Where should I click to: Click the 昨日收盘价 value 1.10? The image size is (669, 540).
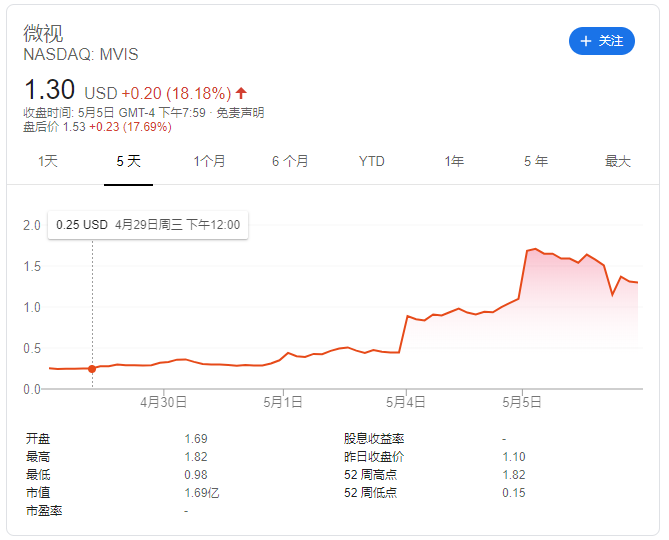pyautogui.click(x=514, y=457)
